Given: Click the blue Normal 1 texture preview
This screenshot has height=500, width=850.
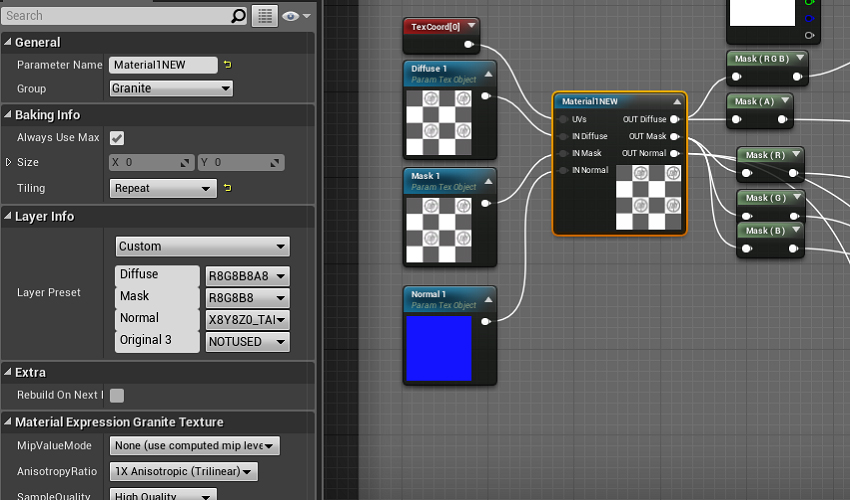Looking at the screenshot, I should [438, 348].
